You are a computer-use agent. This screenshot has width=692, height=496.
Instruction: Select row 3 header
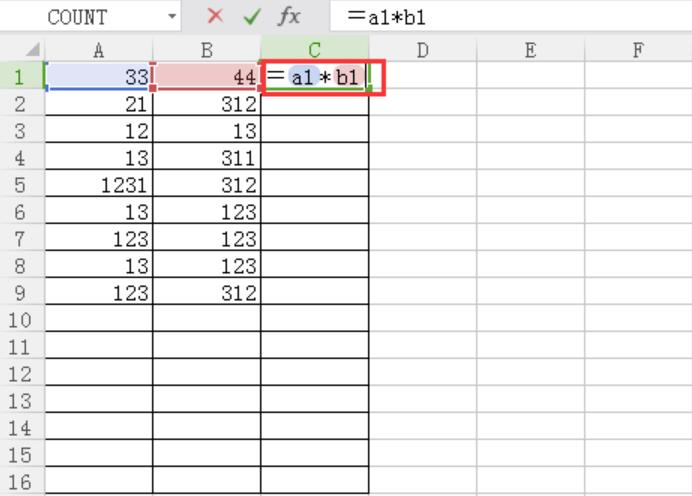22,129
